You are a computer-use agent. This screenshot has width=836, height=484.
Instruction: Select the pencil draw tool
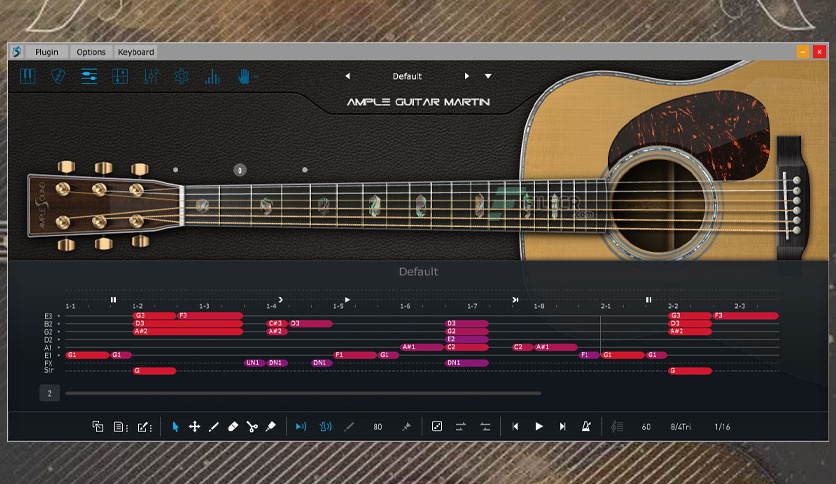214,426
